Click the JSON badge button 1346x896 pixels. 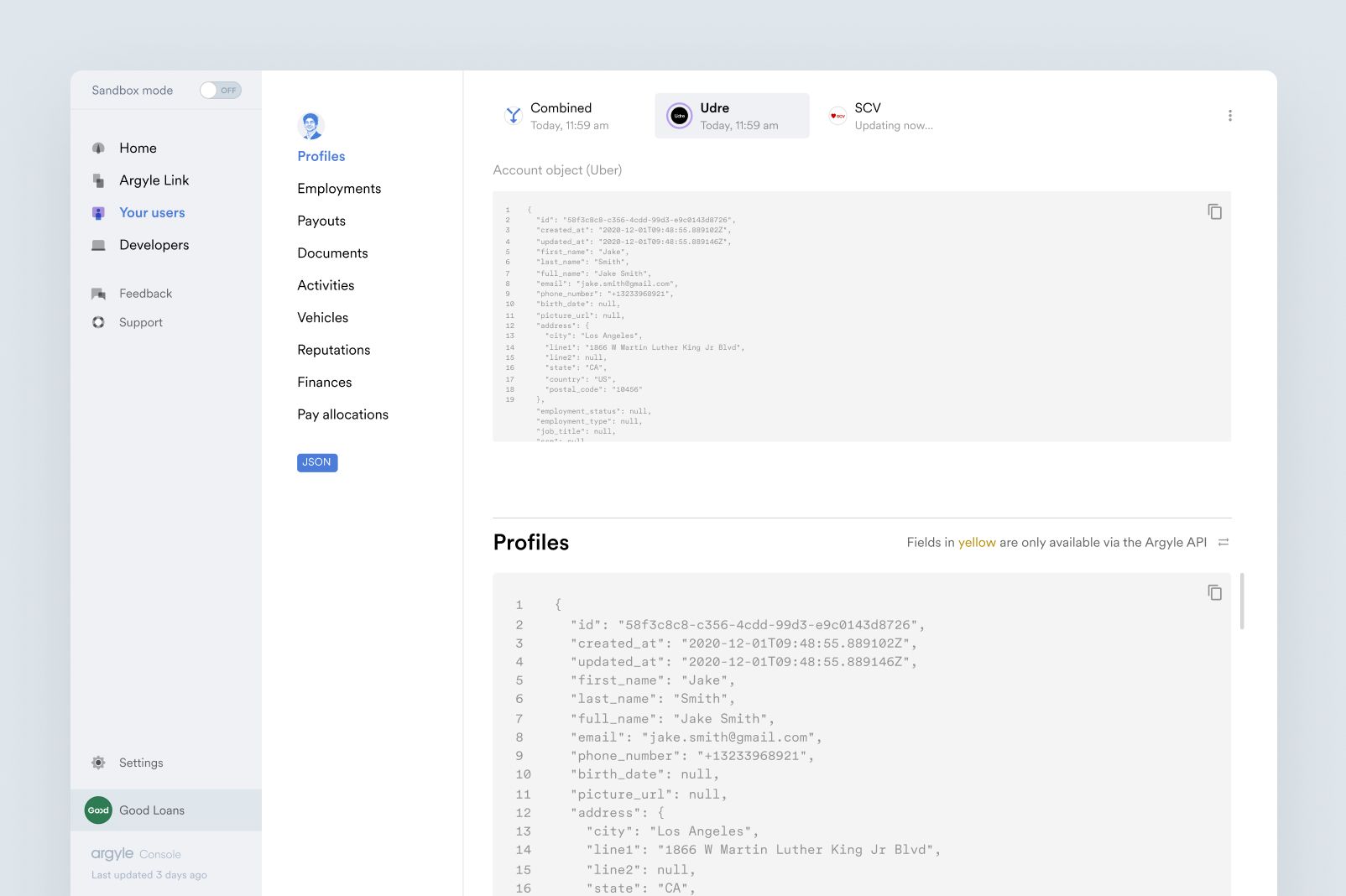(317, 462)
